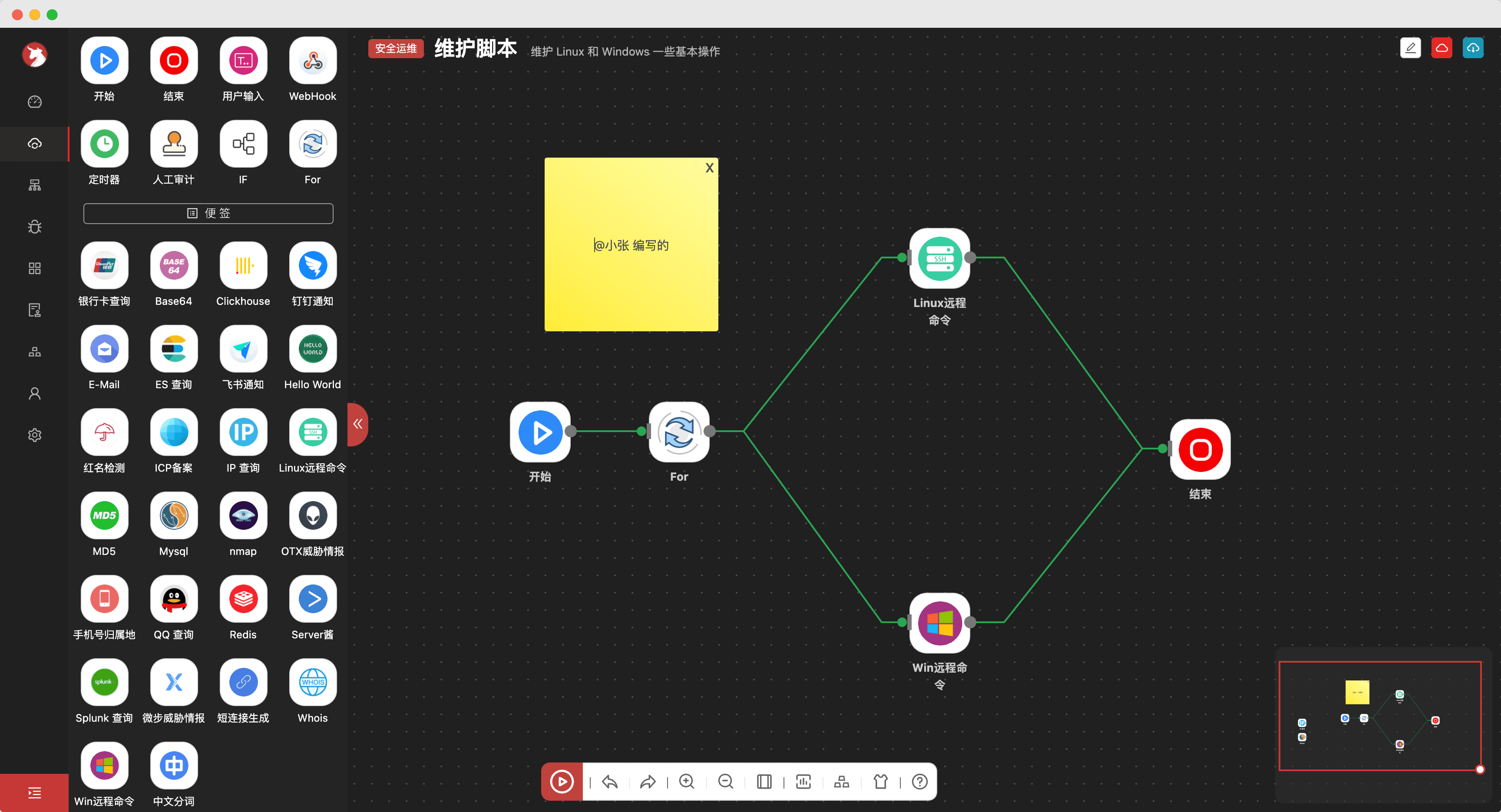Click the 便签 sticky note button
The width and height of the screenshot is (1501, 812).
pyautogui.click(x=208, y=213)
